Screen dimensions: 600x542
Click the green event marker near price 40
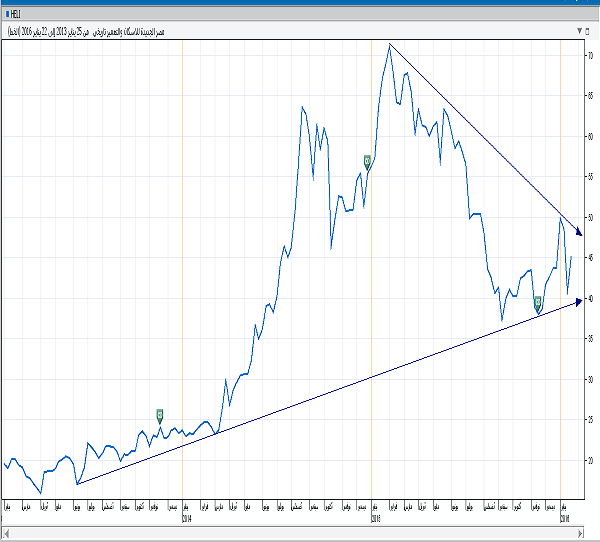pyautogui.click(x=537, y=301)
